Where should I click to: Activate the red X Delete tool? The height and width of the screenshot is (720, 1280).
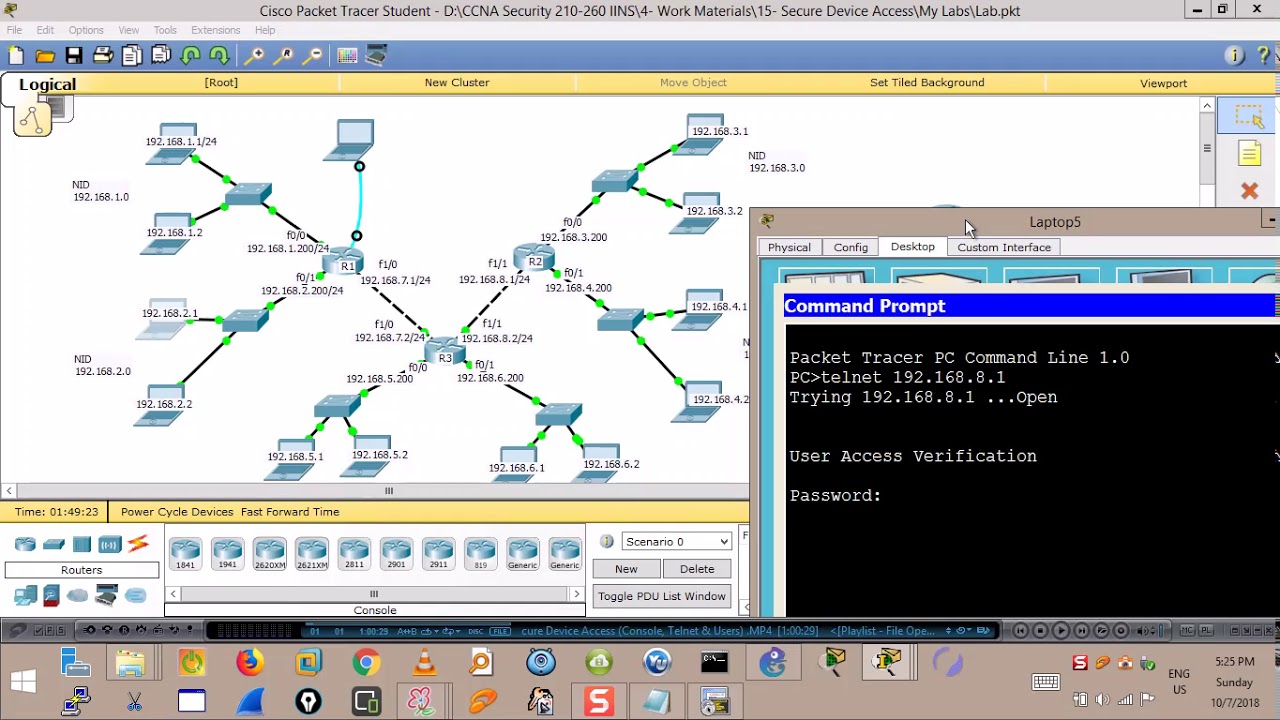tap(1249, 190)
